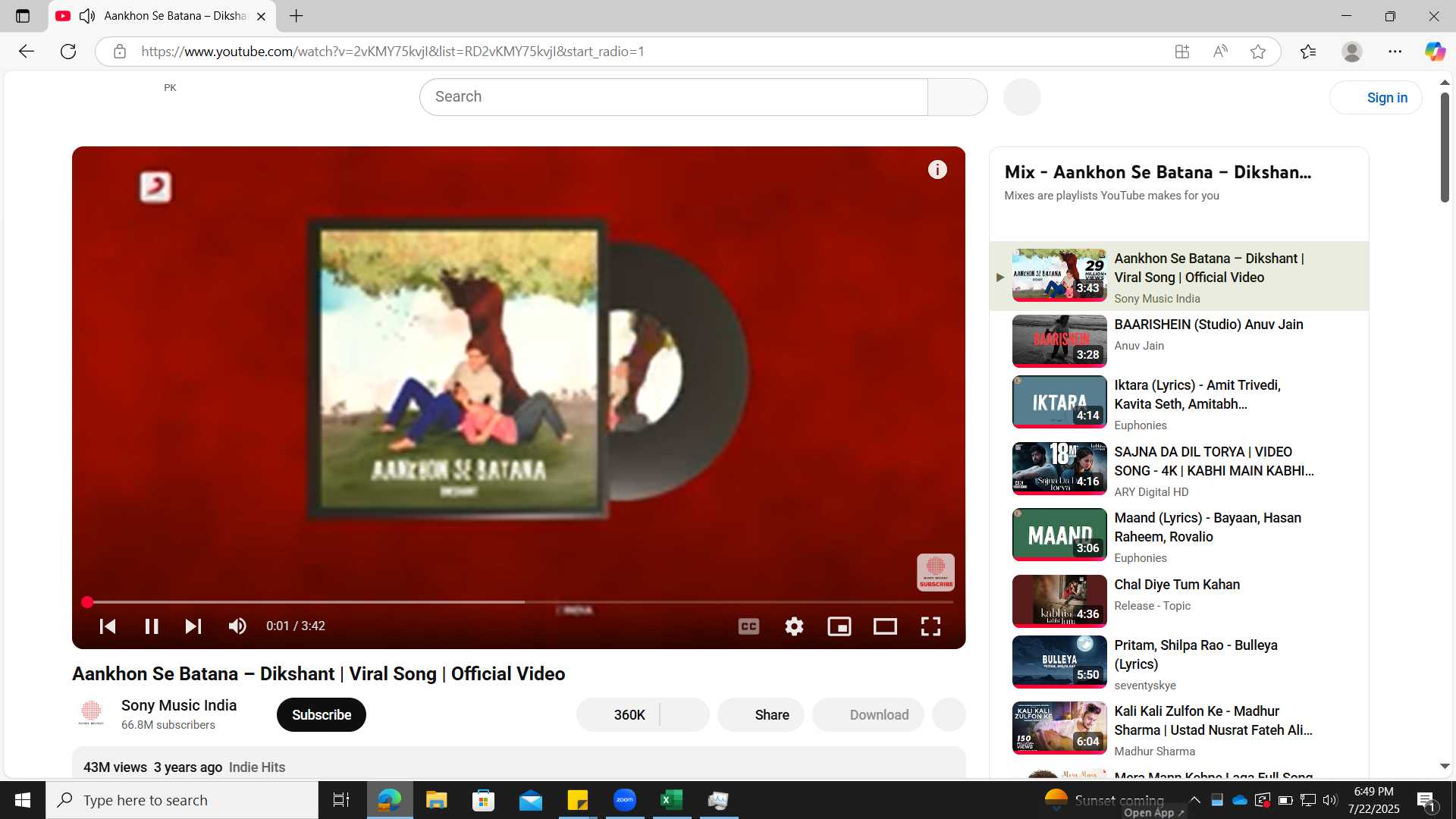Go to the previous video in the player
The width and height of the screenshot is (1456, 819).
pyautogui.click(x=108, y=626)
